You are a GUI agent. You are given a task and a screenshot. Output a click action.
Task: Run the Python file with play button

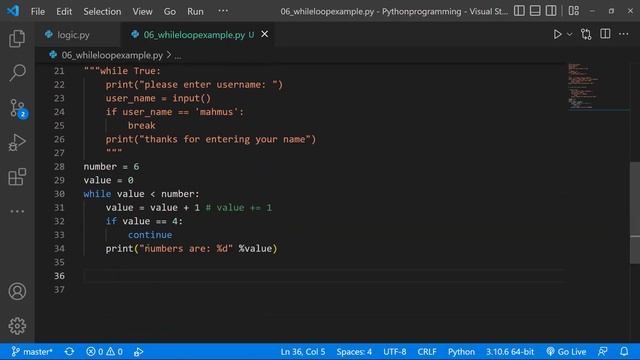pyautogui.click(x=557, y=34)
